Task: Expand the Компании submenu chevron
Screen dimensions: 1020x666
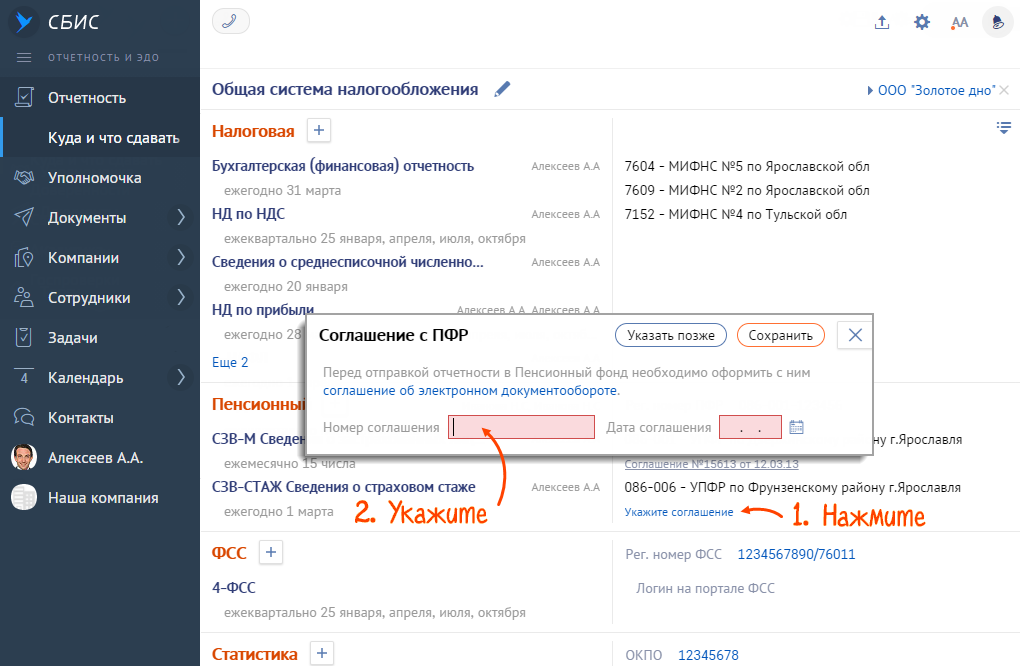Action: 181,258
